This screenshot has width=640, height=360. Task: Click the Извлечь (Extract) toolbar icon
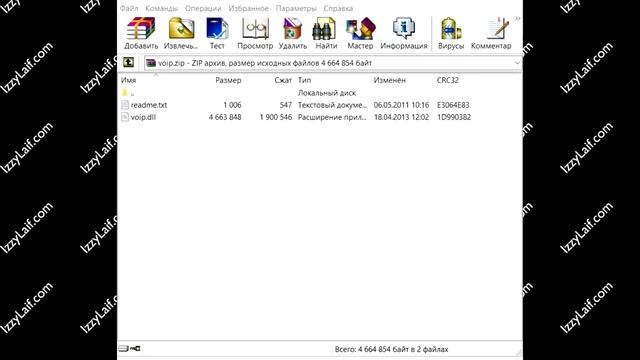[181, 29]
